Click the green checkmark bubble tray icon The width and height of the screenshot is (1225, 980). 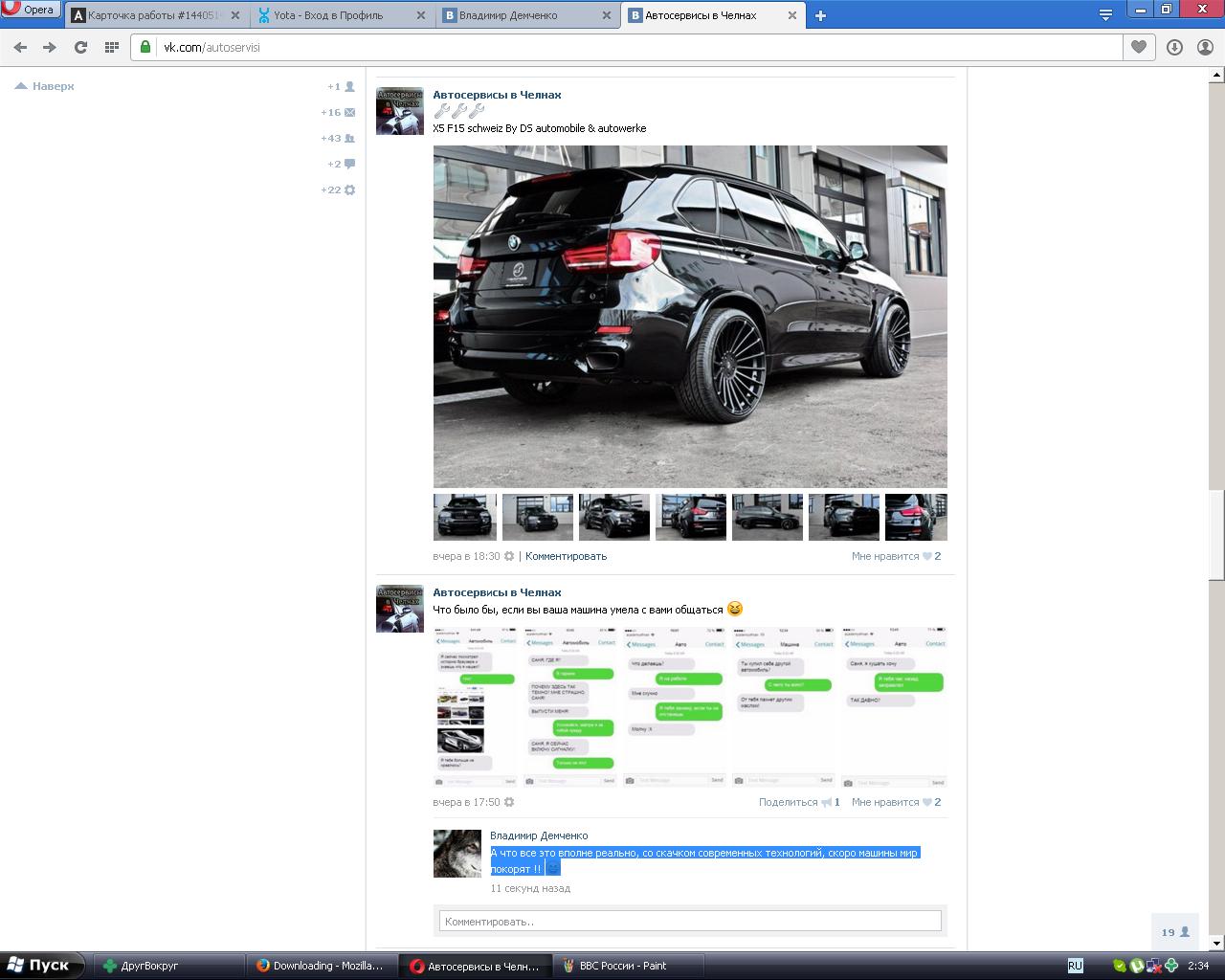click(x=1120, y=966)
